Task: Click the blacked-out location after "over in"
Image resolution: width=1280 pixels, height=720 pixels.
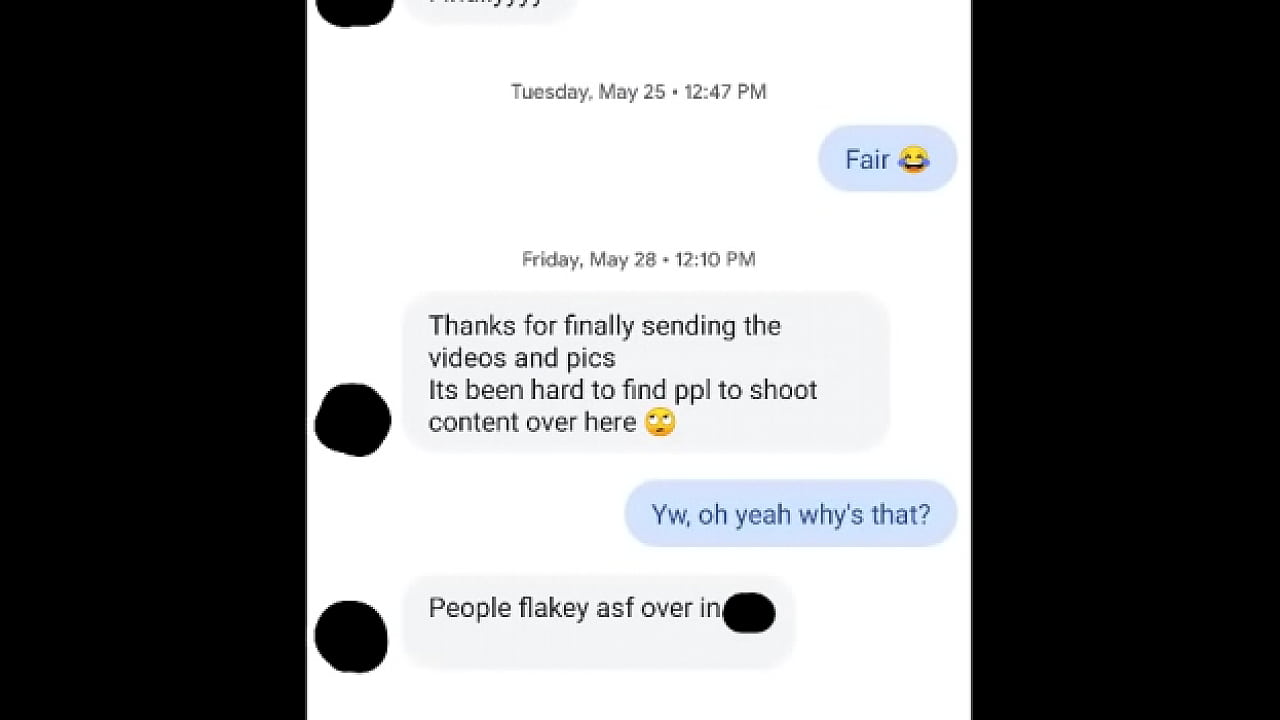Action: click(x=749, y=613)
